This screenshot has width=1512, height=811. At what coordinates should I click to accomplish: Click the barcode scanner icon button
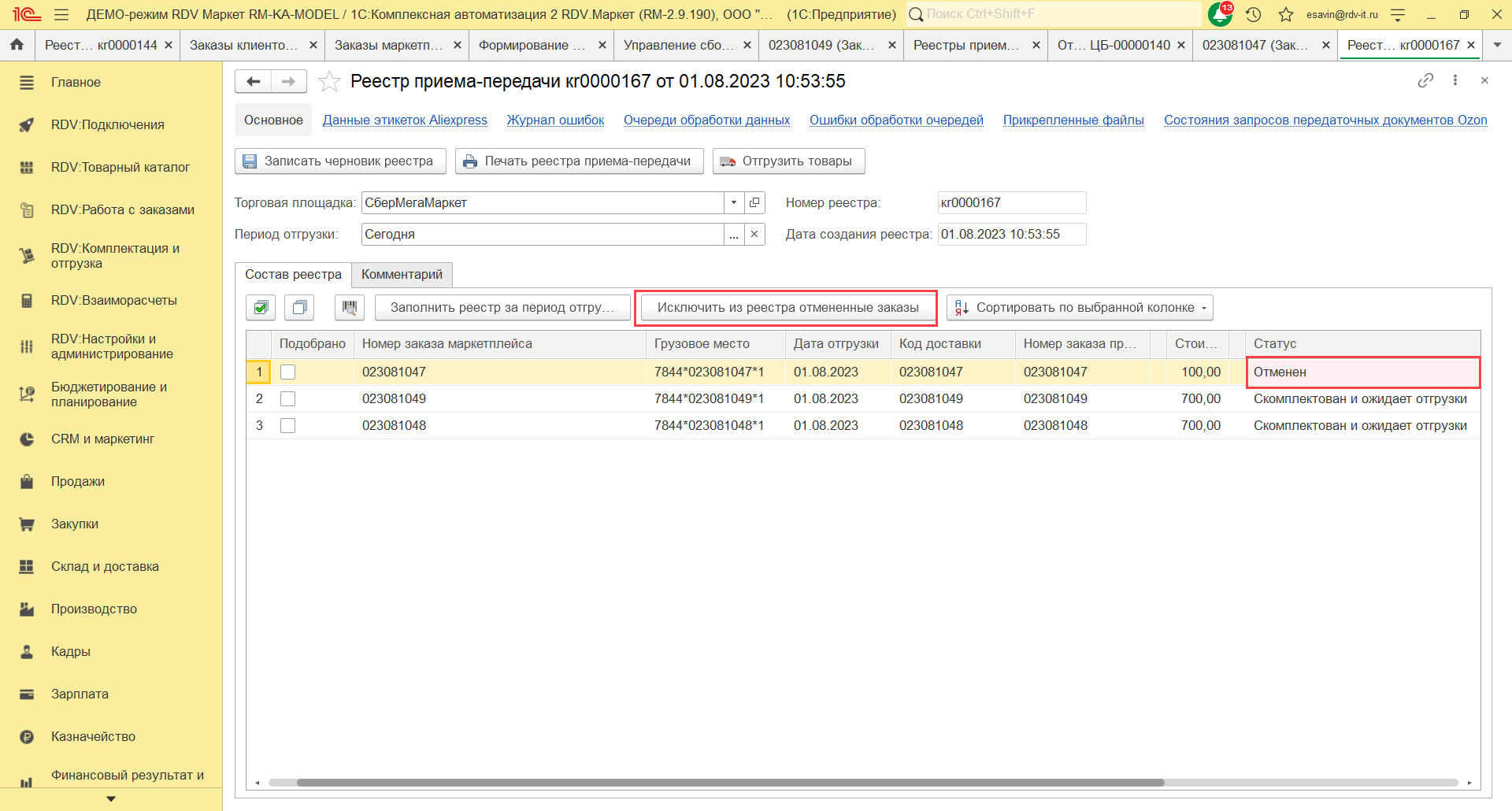349,307
